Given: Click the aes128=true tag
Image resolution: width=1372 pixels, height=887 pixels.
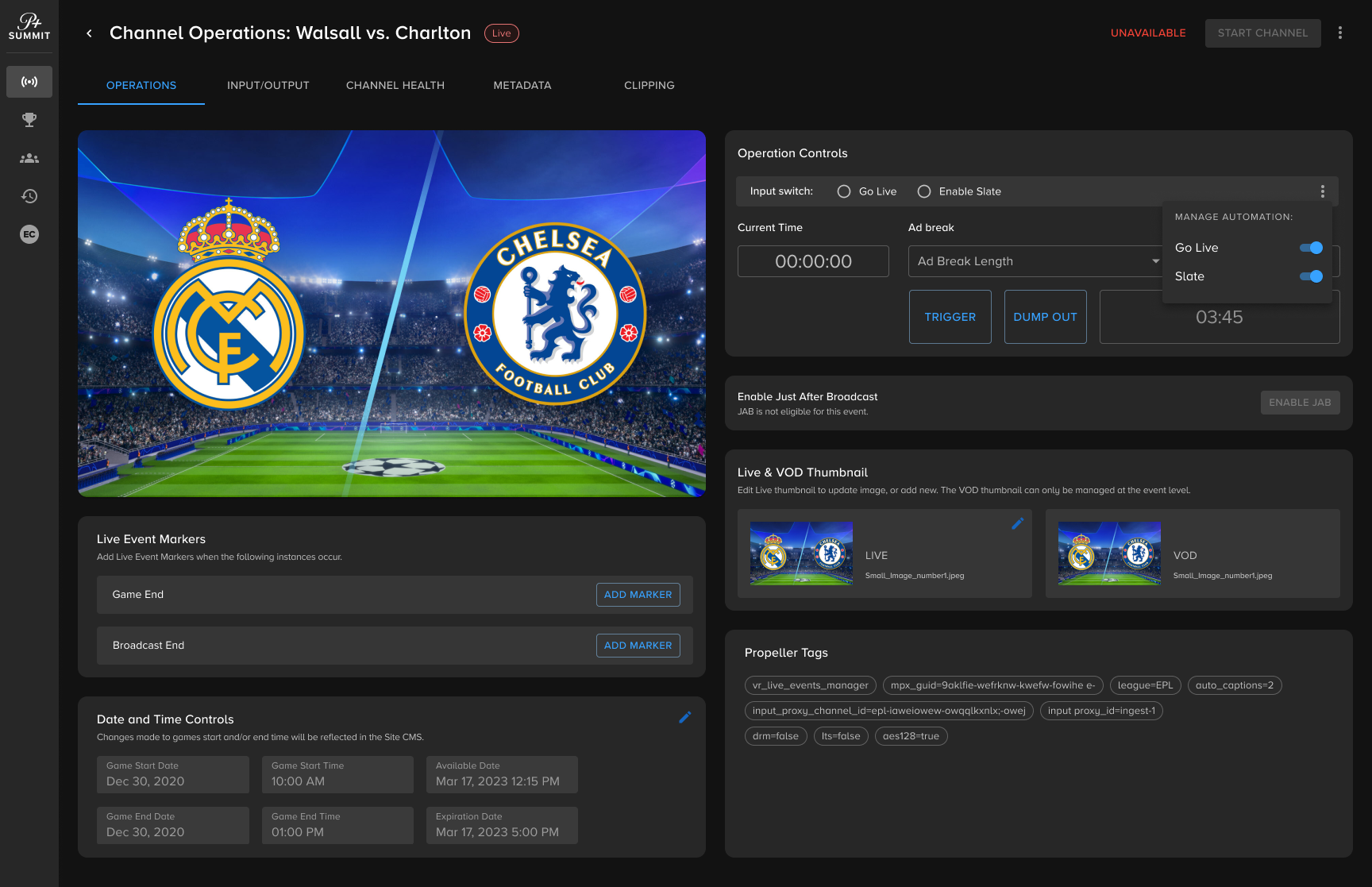Looking at the screenshot, I should click(x=911, y=736).
